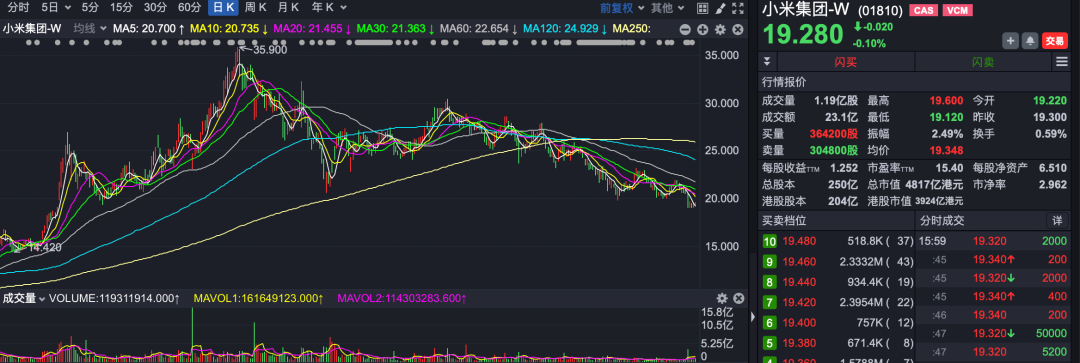
Task: Close the volume indicator panel
Action: coord(738,298)
